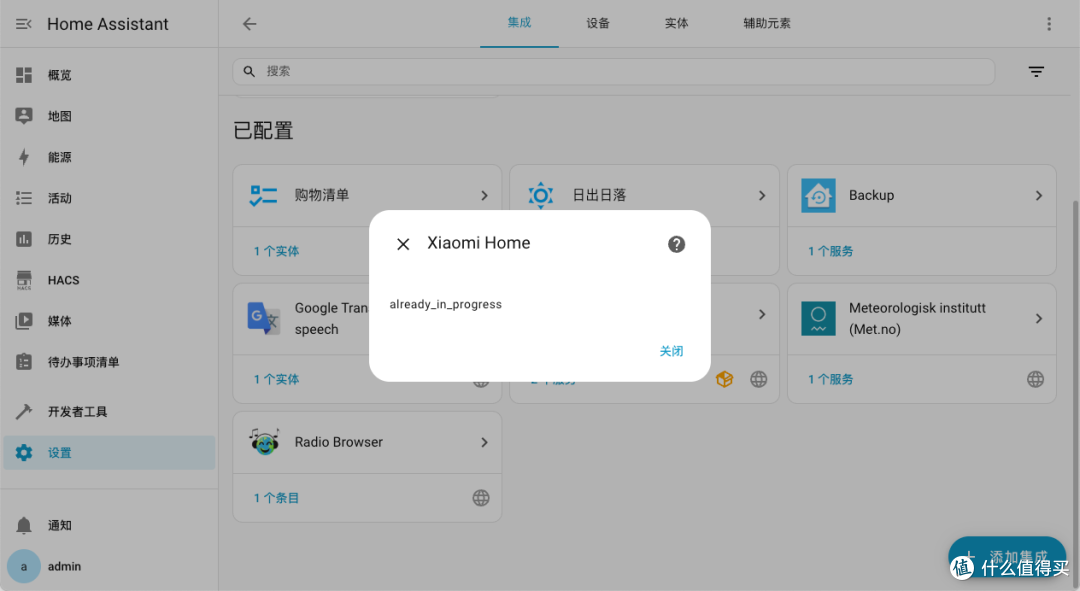Collapse the sidebar with hamburger icon
Screen dimensions: 1080x591
(x=23, y=24)
